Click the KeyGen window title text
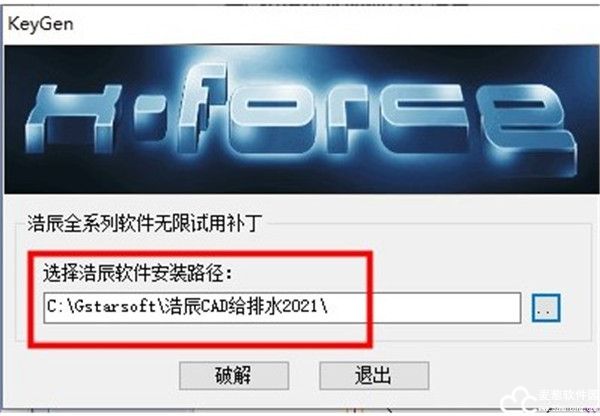 (41, 24)
